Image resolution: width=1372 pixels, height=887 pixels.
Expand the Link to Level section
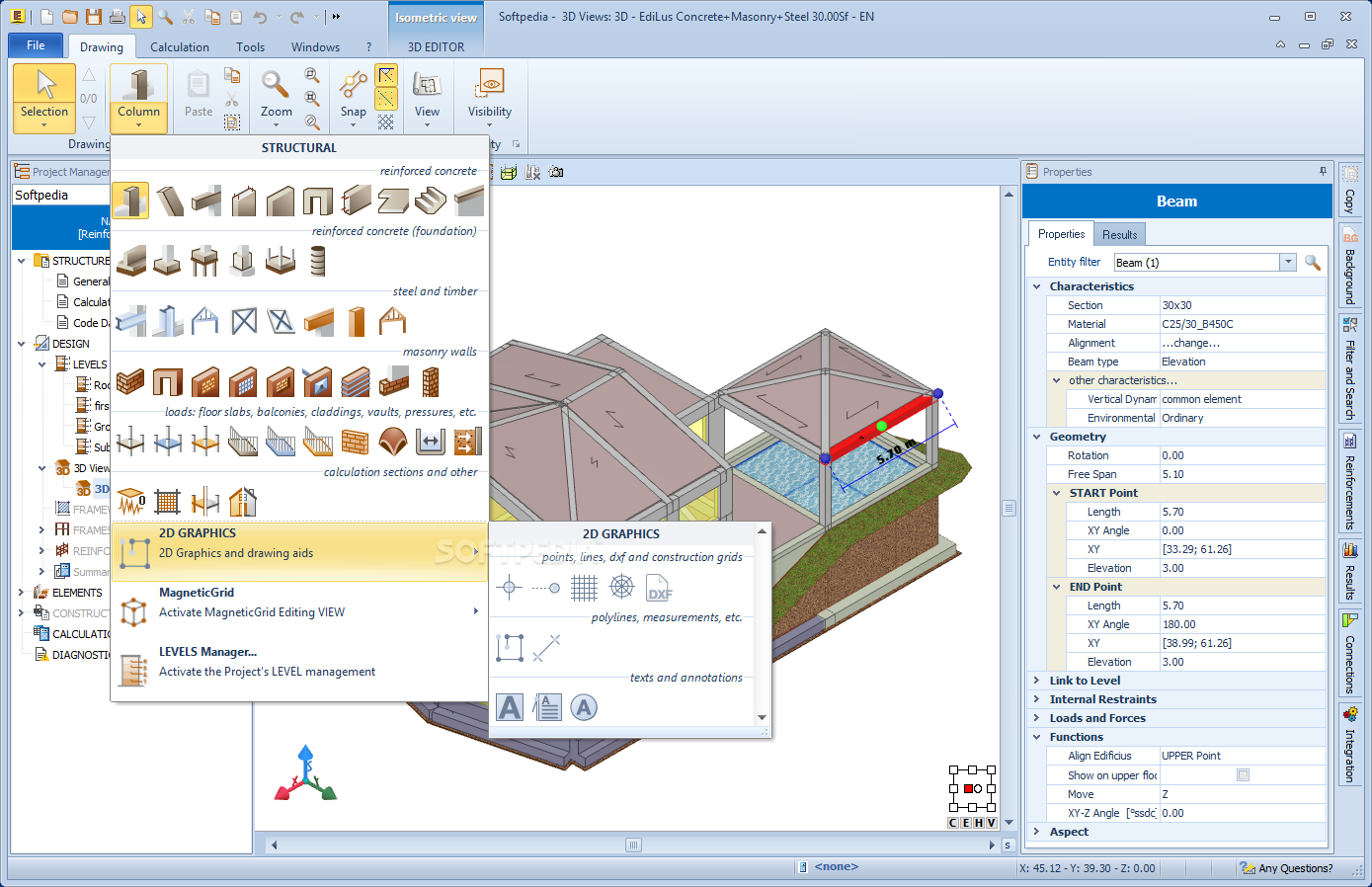[x=1036, y=681]
